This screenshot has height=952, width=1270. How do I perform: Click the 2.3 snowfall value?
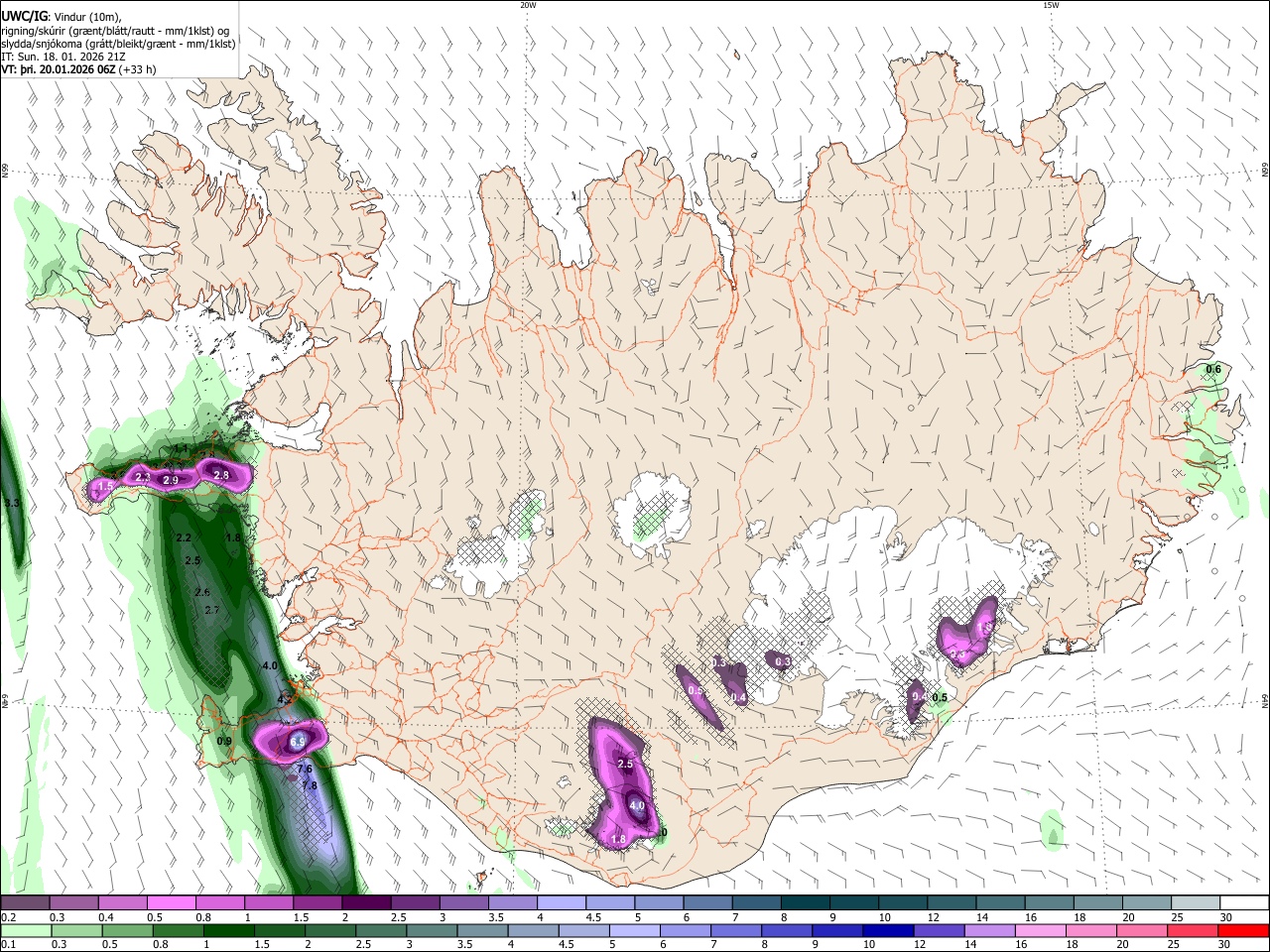point(142,478)
